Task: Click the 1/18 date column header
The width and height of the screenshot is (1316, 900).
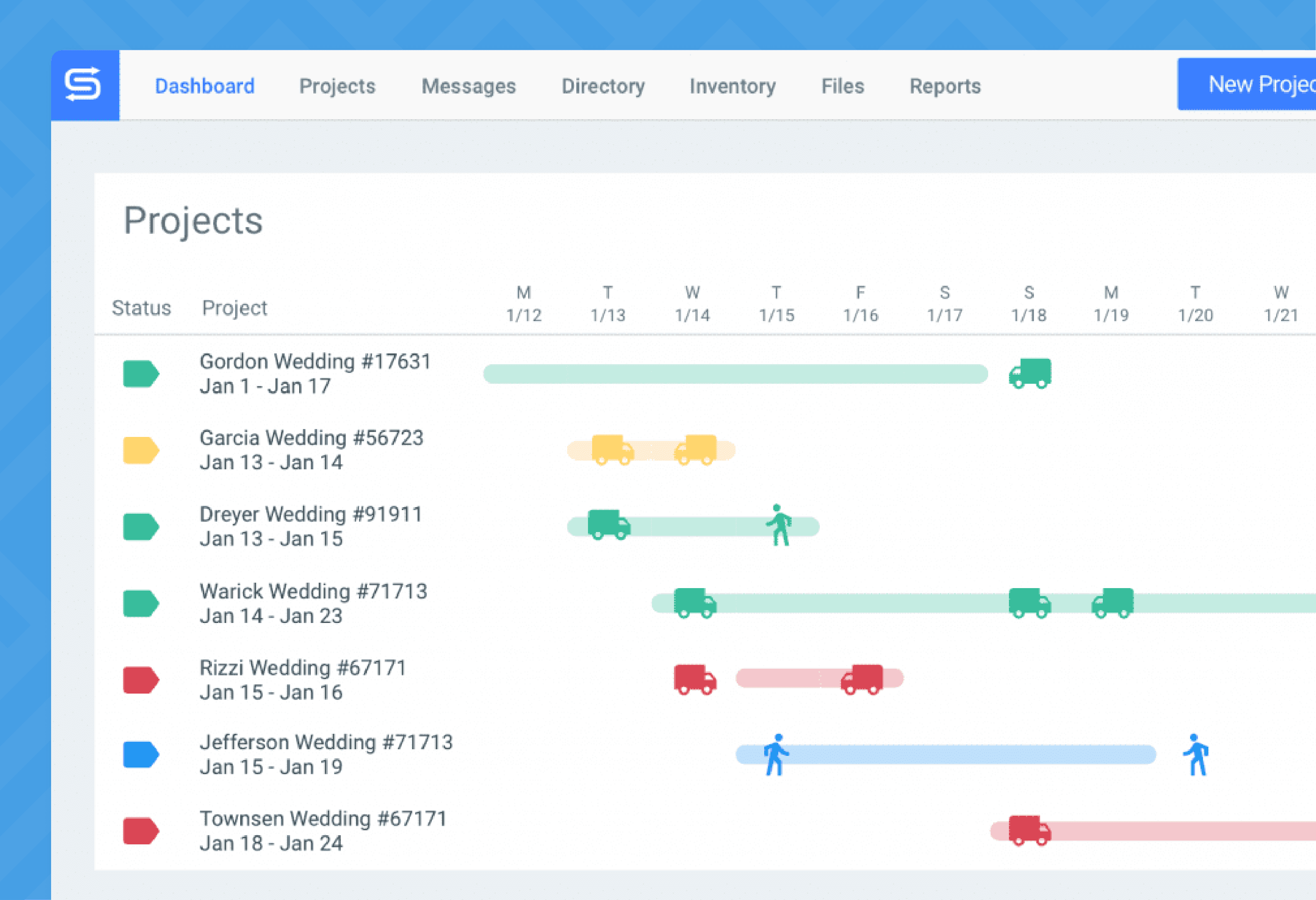Action: (x=1029, y=304)
